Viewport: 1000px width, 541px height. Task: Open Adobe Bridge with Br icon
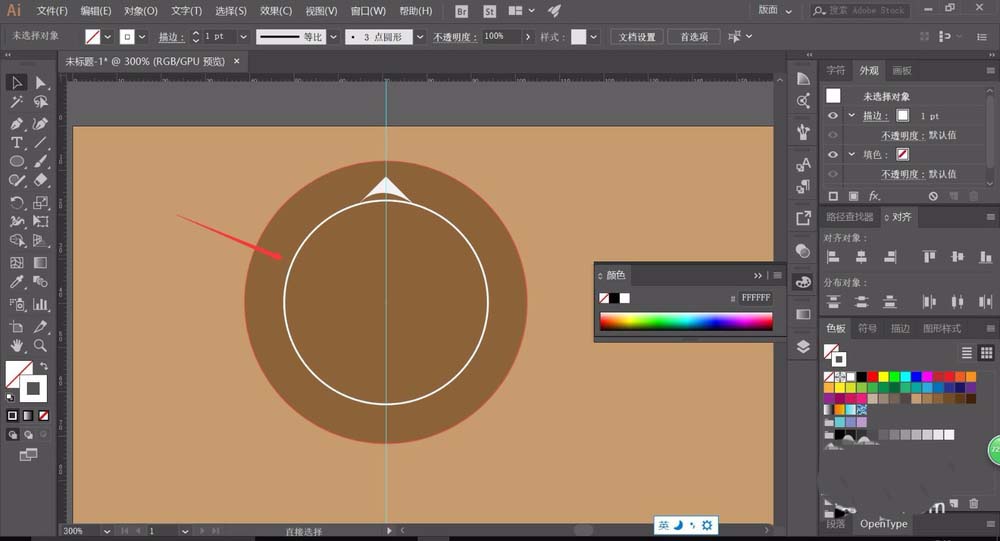coord(461,11)
